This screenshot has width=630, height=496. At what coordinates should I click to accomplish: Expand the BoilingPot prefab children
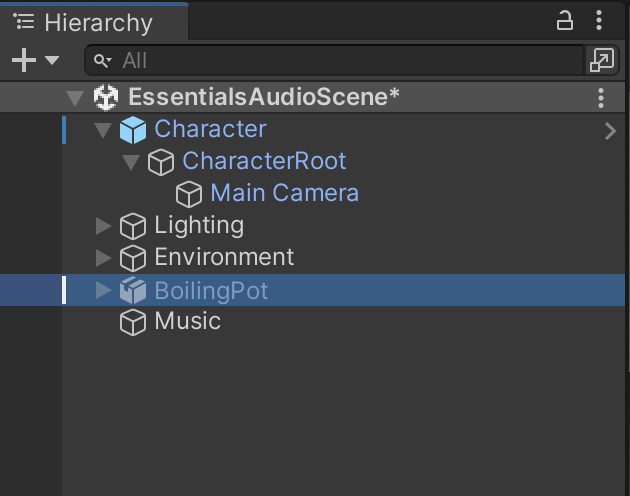pyautogui.click(x=103, y=291)
